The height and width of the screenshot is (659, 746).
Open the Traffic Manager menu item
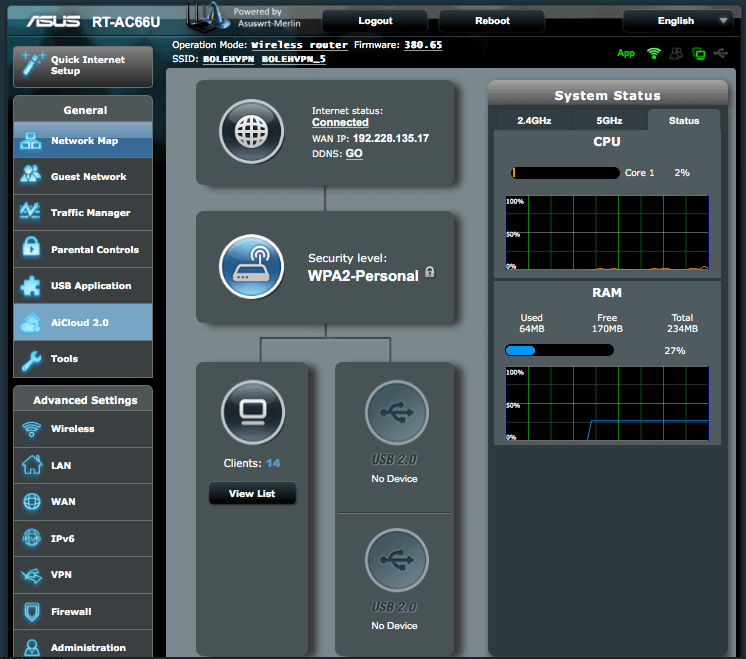(x=83, y=213)
